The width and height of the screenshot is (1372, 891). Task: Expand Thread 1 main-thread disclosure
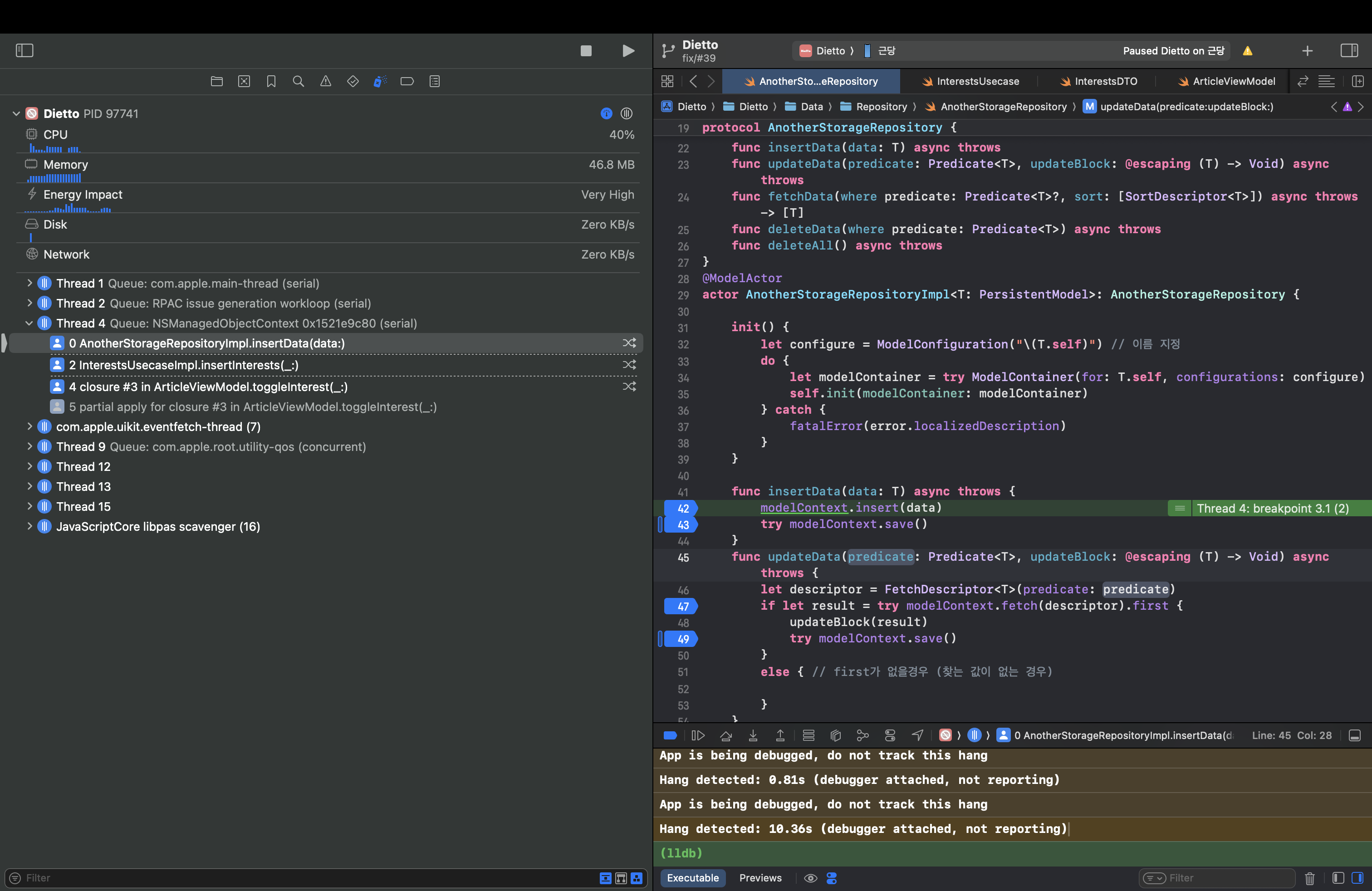pyautogui.click(x=29, y=284)
